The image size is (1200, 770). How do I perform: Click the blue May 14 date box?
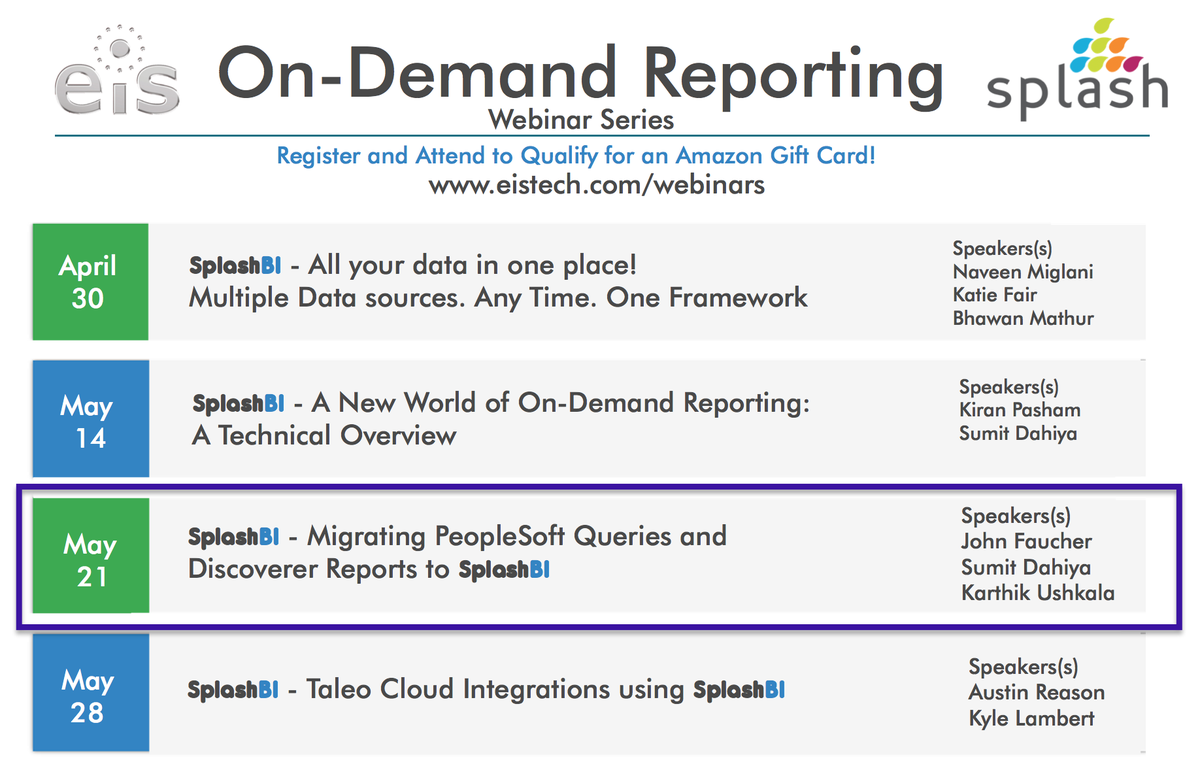[90, 420]
